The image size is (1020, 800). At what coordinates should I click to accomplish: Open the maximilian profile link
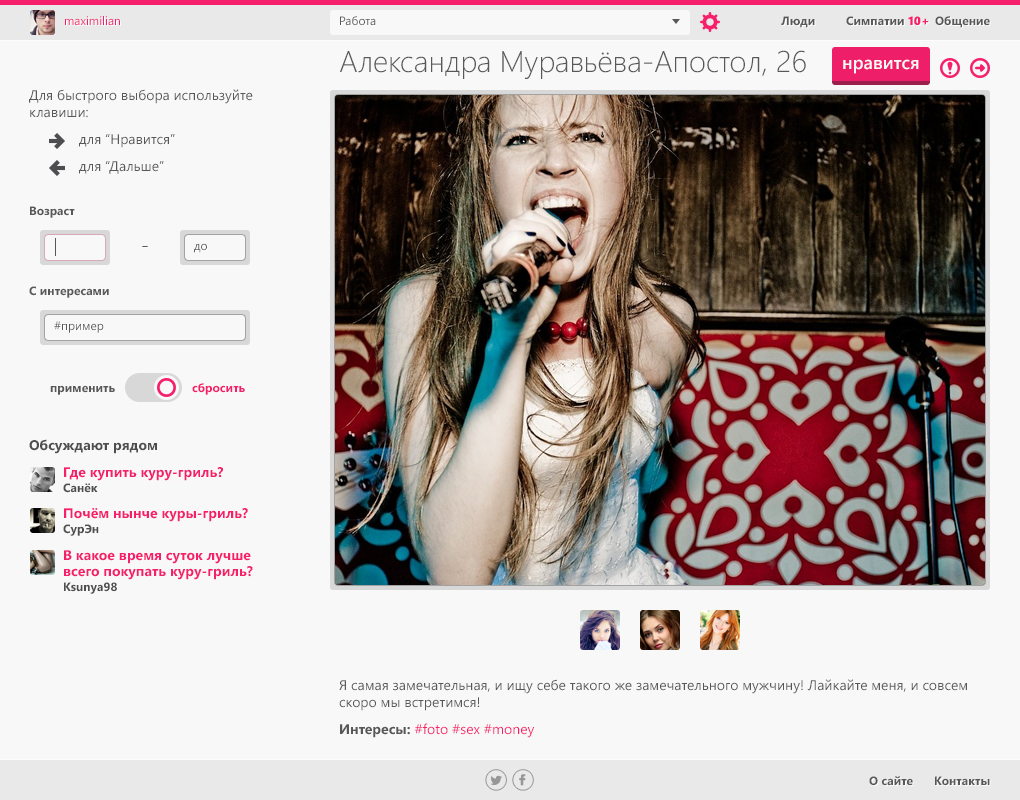click(x=92, y=21)
